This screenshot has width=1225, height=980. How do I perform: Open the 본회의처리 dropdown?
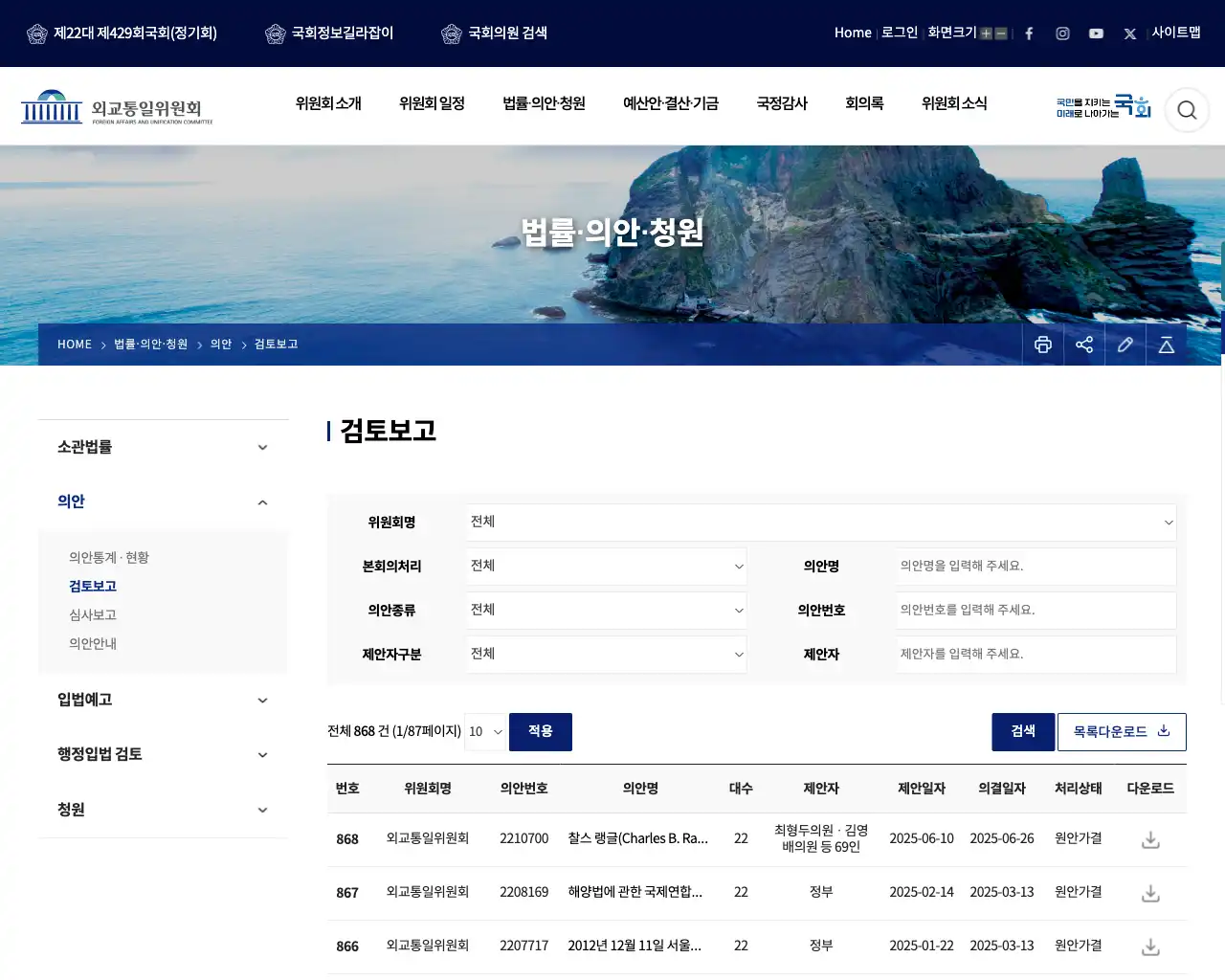(x=607, y=567)
